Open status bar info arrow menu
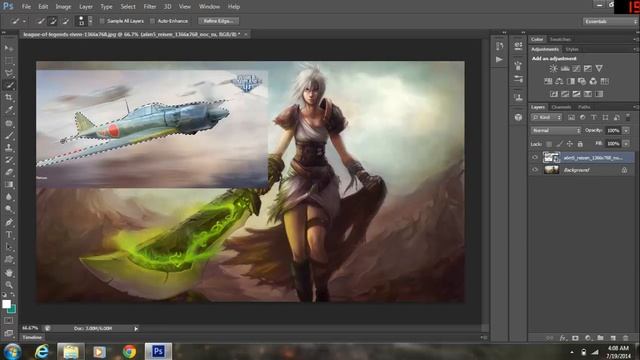The height and width of the screenshot is (360, 640). pyautogui.click(x=136, y=329)
